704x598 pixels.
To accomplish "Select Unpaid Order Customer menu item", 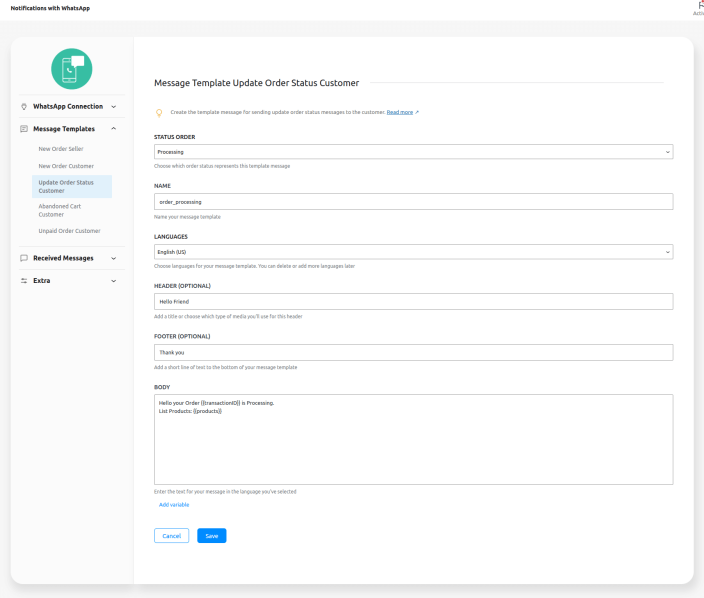I will [69, 231].
